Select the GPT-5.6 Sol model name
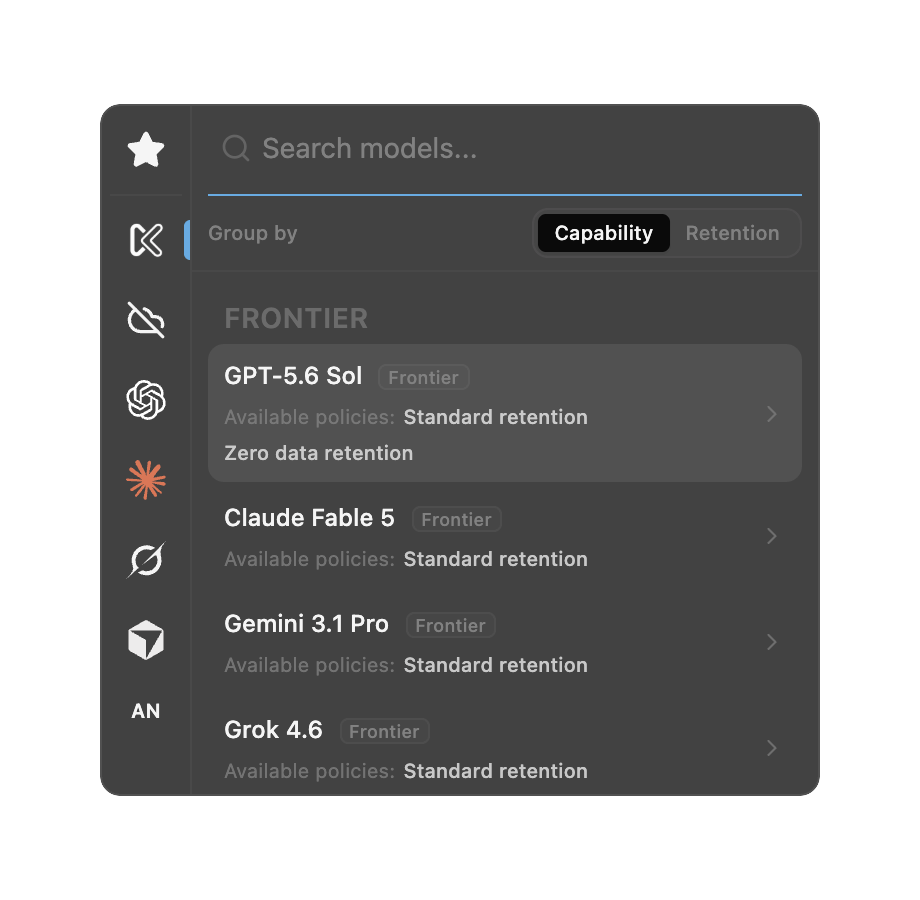Viewport: 920px width, 900px height. coord(293,376)
